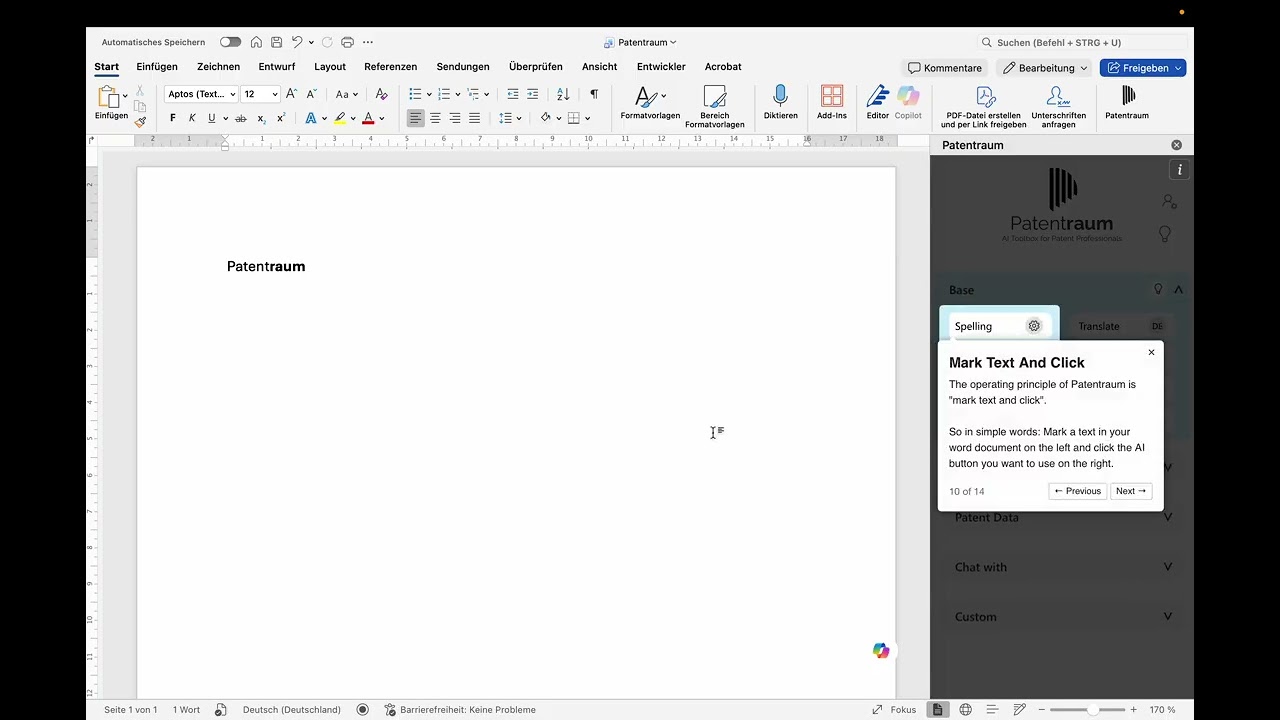The width and height of the screenshot is (1280, 720).
Task: Open Spelling settings gear icon
Action: (1034, 326)
